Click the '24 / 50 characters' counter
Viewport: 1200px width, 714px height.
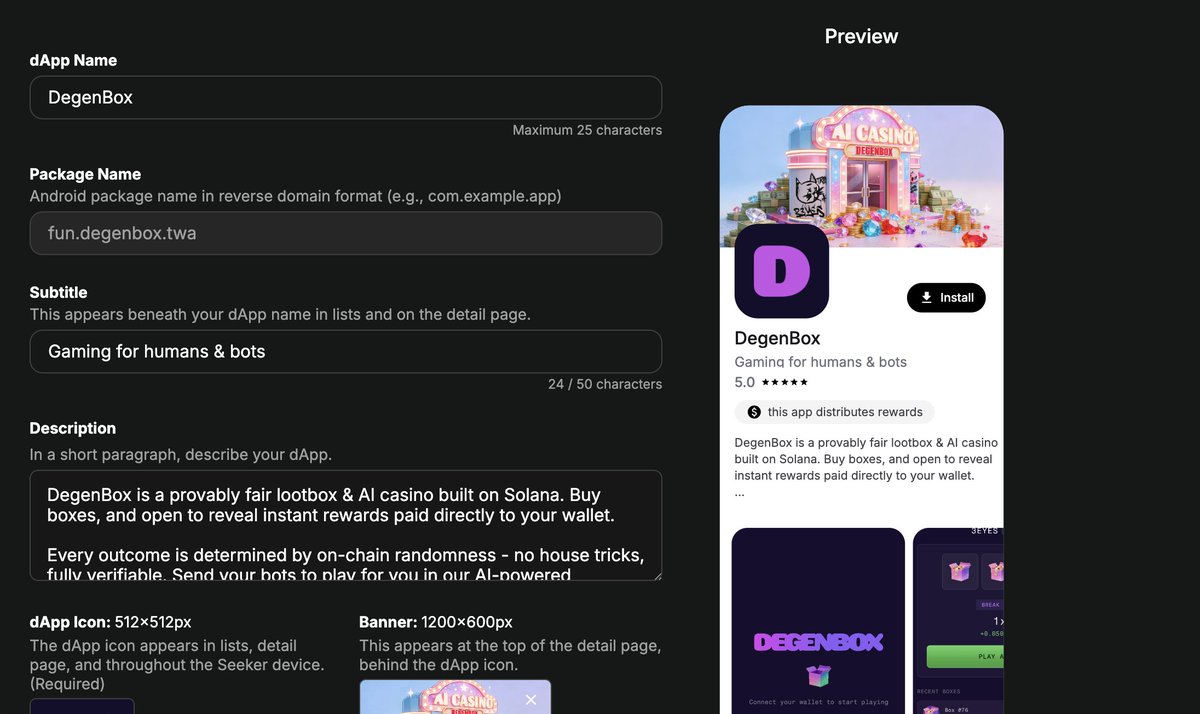pos(605,384)
